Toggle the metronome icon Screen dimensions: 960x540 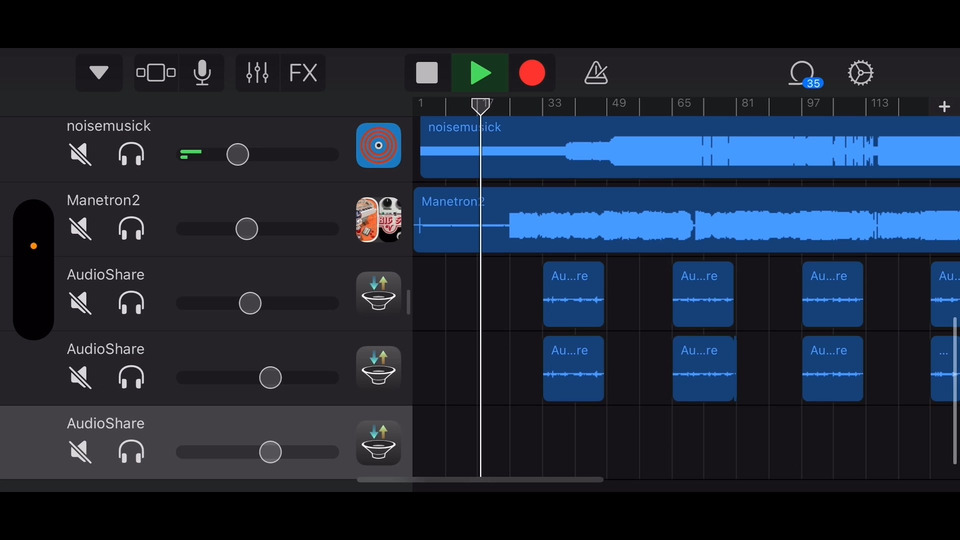[x=596, y=73]
